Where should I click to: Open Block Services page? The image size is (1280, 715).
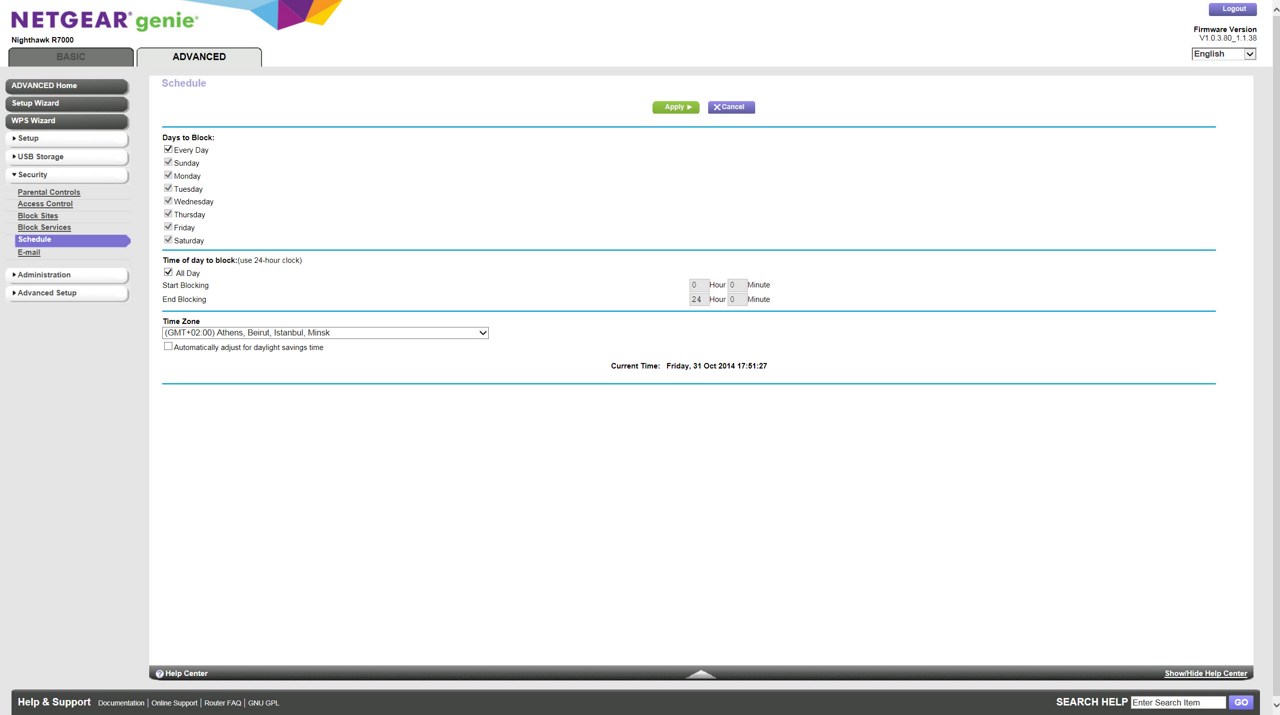44,228
